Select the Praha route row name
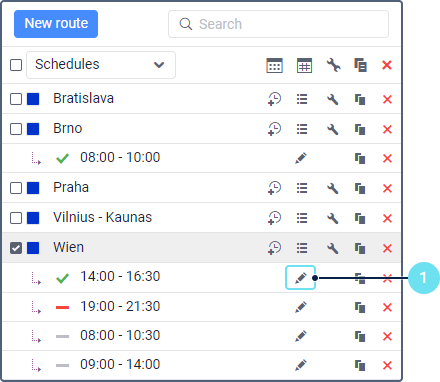Image resolution: width=440 pixels, height=382 pixels. [x=71, y=187]
